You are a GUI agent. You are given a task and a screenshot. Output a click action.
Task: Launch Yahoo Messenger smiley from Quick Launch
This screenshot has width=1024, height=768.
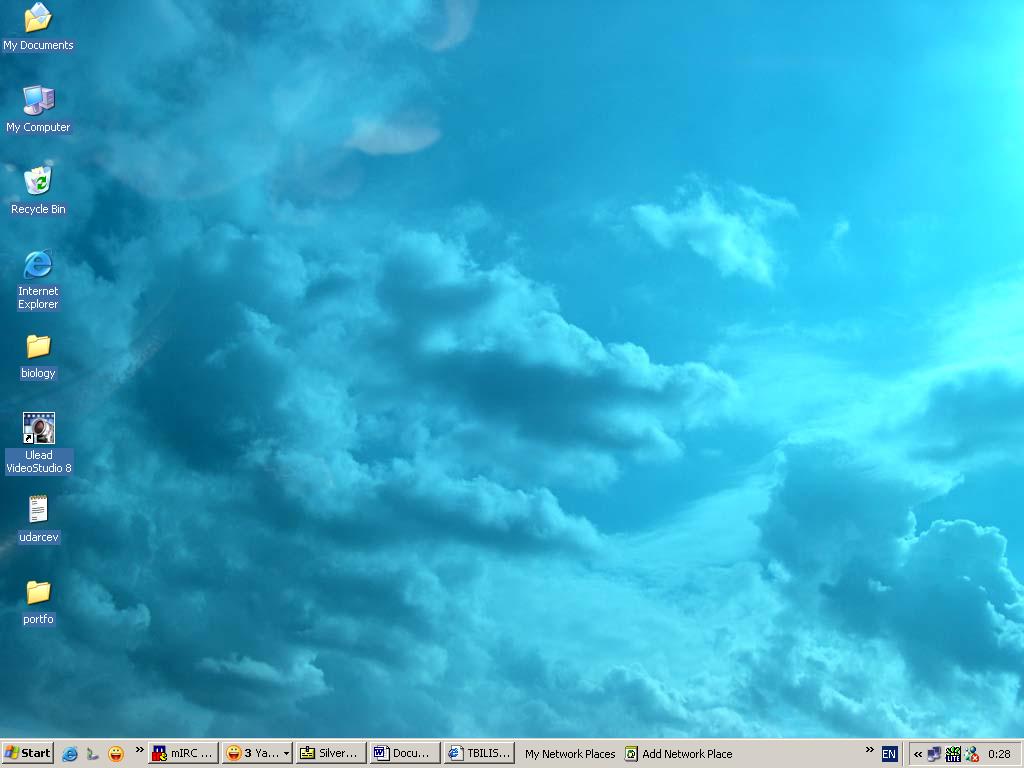pyautogui.click(x=116, y=754)
